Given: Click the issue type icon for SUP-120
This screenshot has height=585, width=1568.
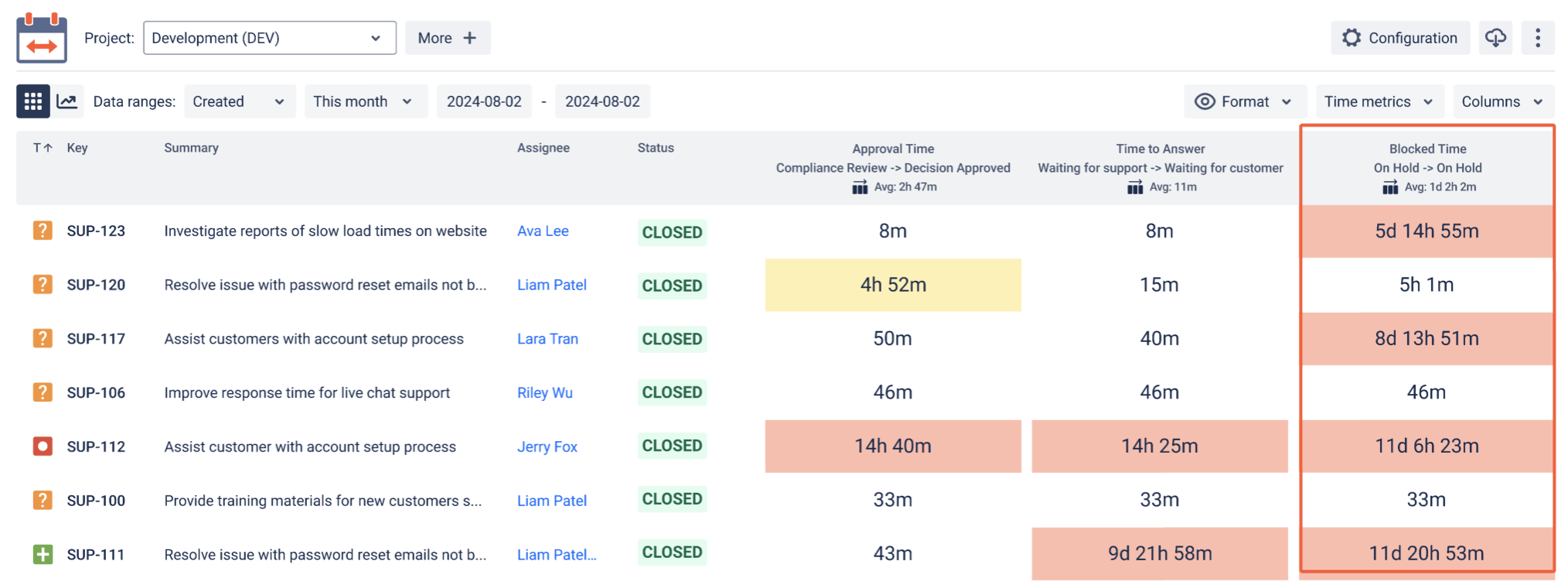Looking at the screenshot, I should click(43, 285).
